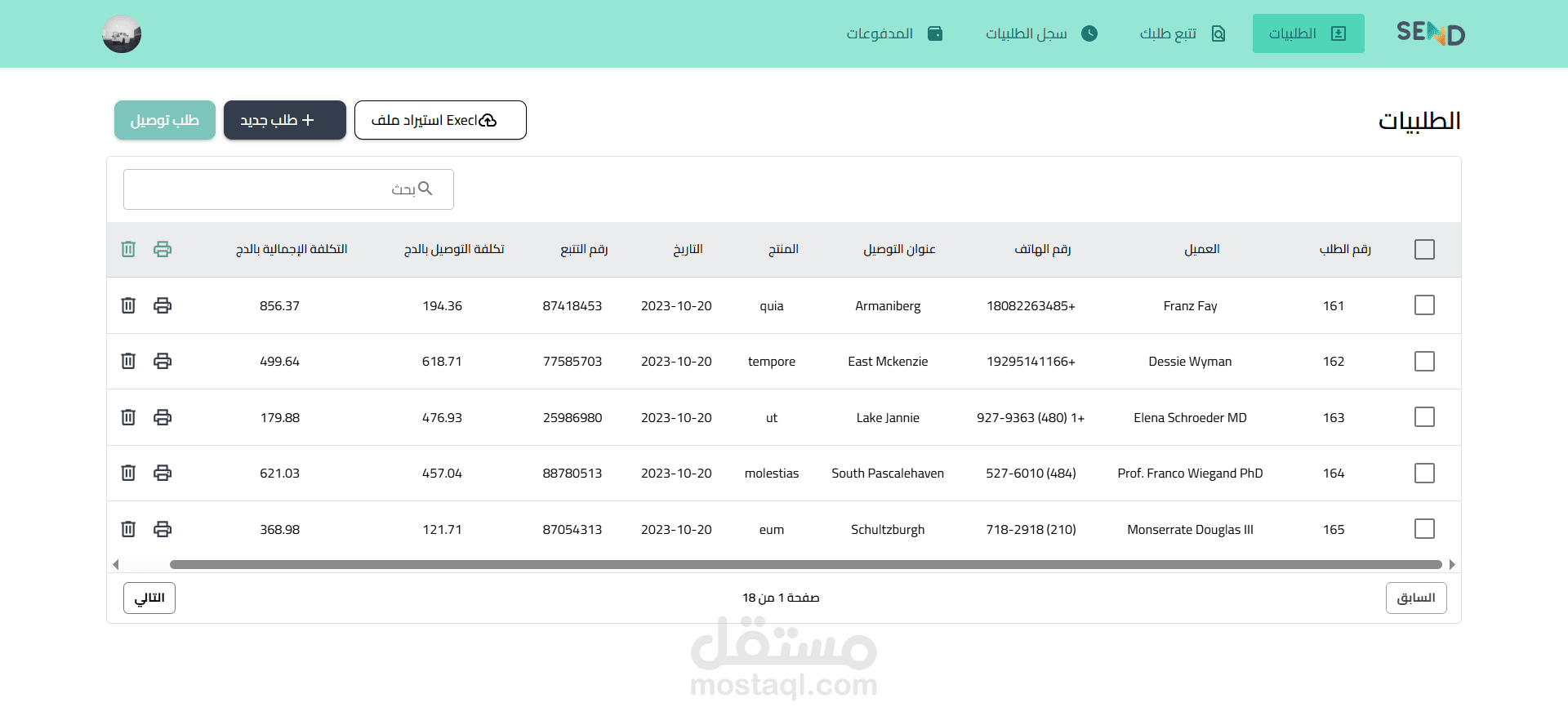
Task: Select checkbox for order 165
Action: pyautogui.click(x=1424, y=529)
